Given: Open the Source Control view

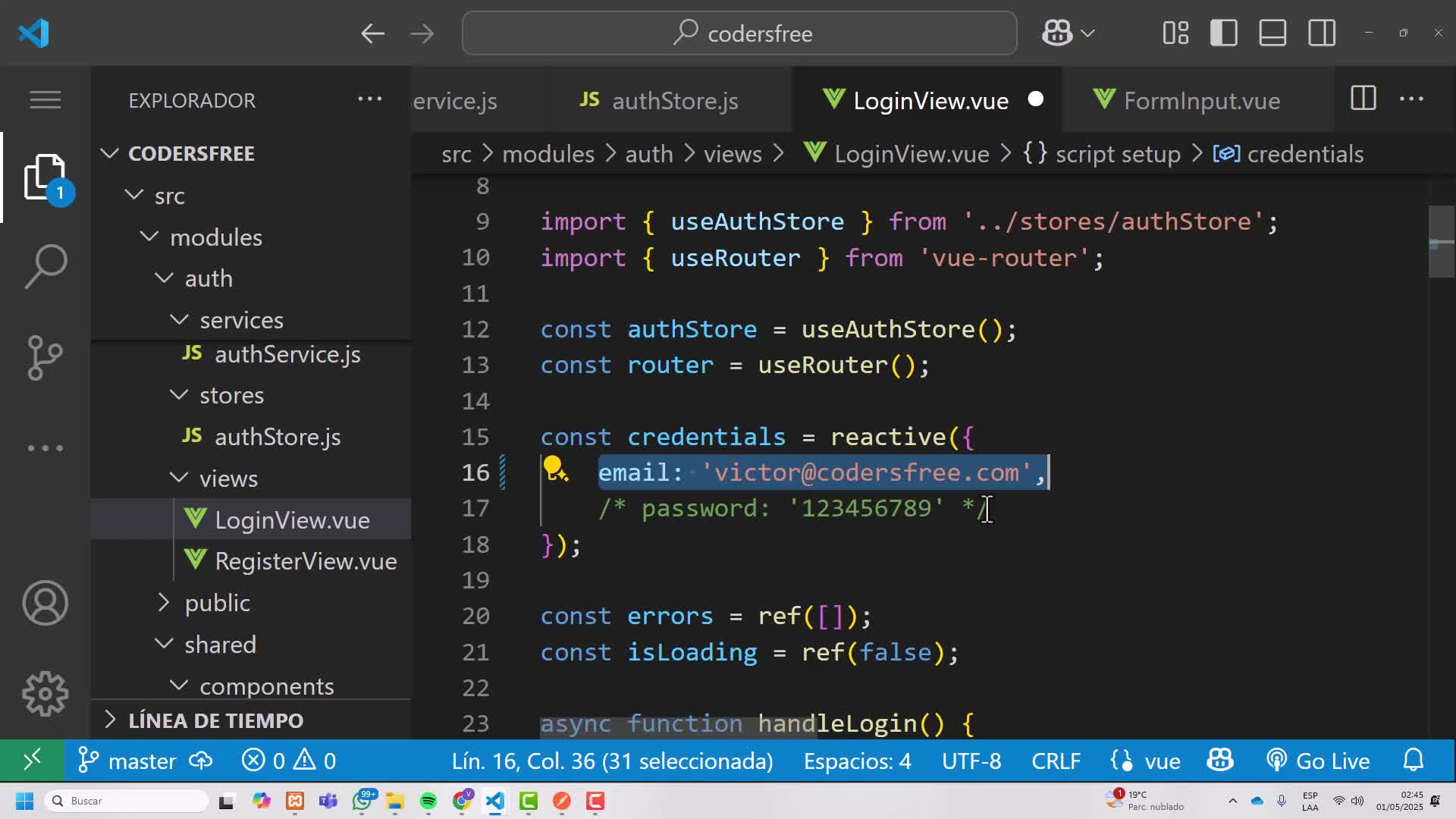Looking at the screenshot, I should click(45, 357).
